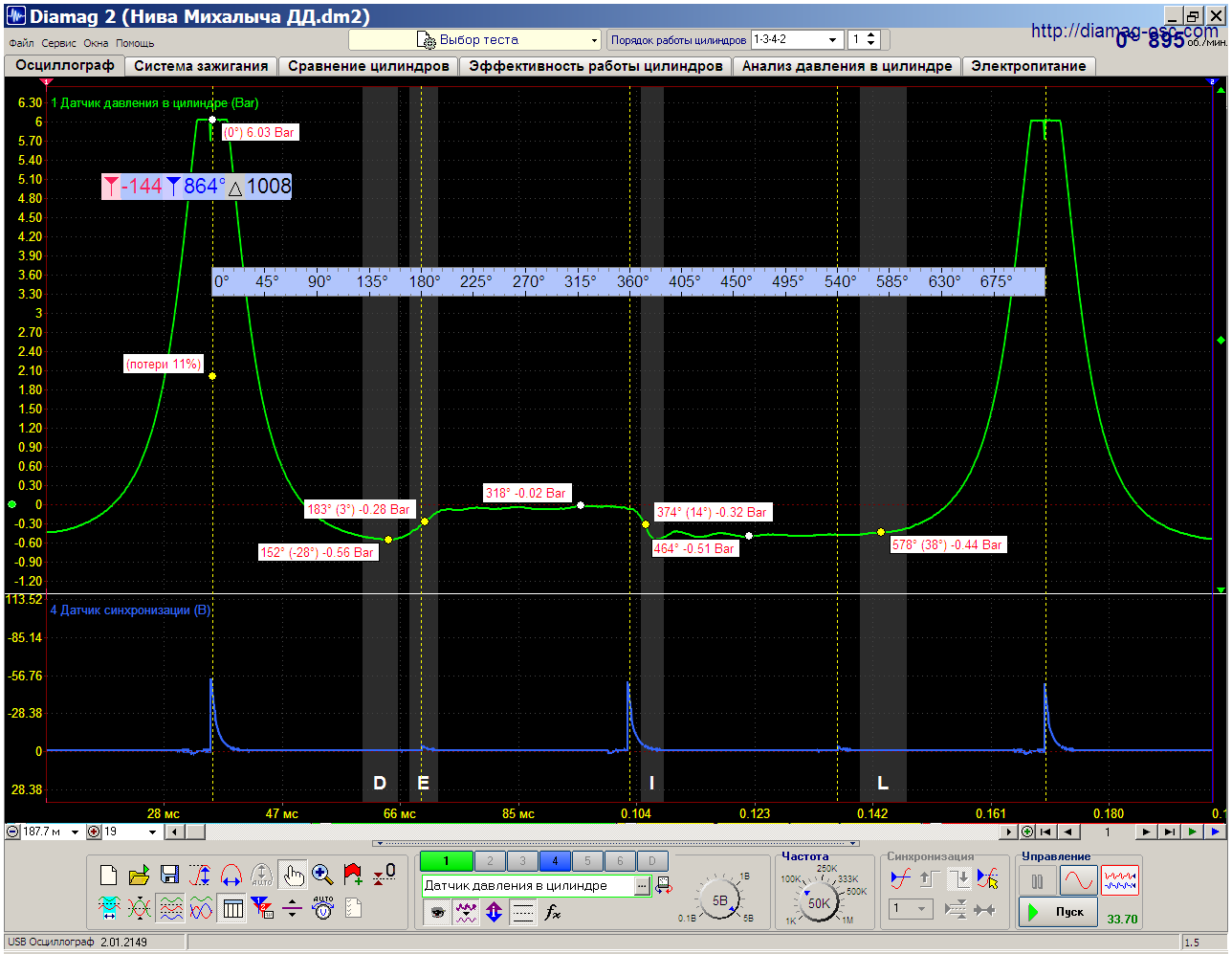This screenshot has width=1232, height=954.
Task: Click the 6.03 Bar peak label
Action: coord(260,133)
